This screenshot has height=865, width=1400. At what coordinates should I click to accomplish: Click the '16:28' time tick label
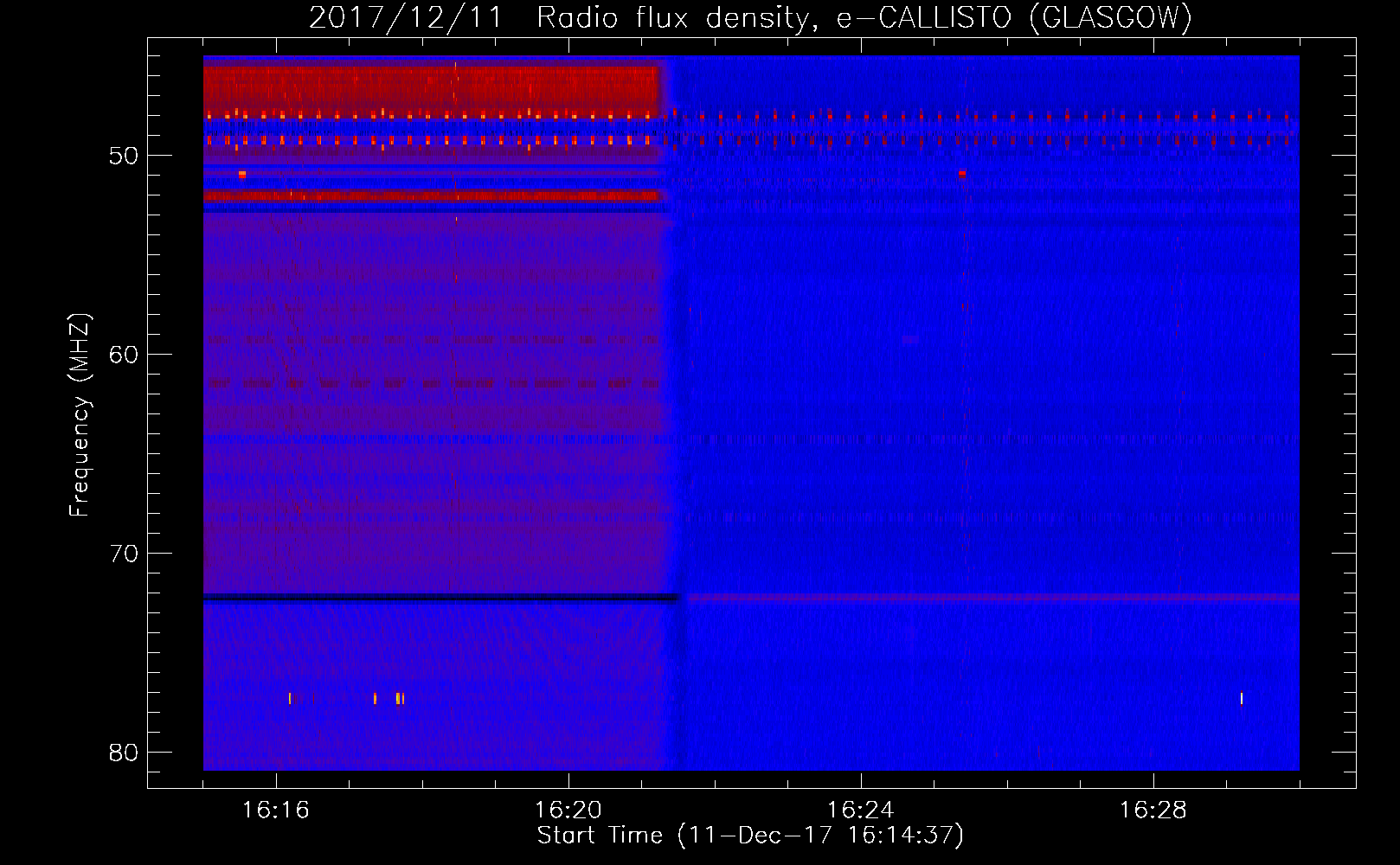click(1153, 811)
